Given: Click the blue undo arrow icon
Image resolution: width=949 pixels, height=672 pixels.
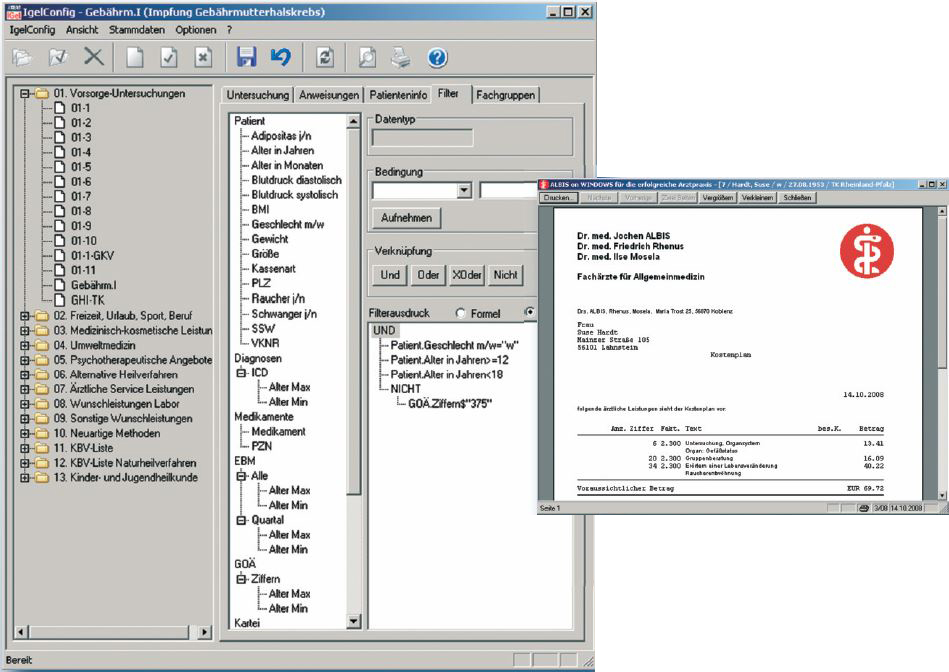Looking at the screenshot, I should (x=281, y=58).
